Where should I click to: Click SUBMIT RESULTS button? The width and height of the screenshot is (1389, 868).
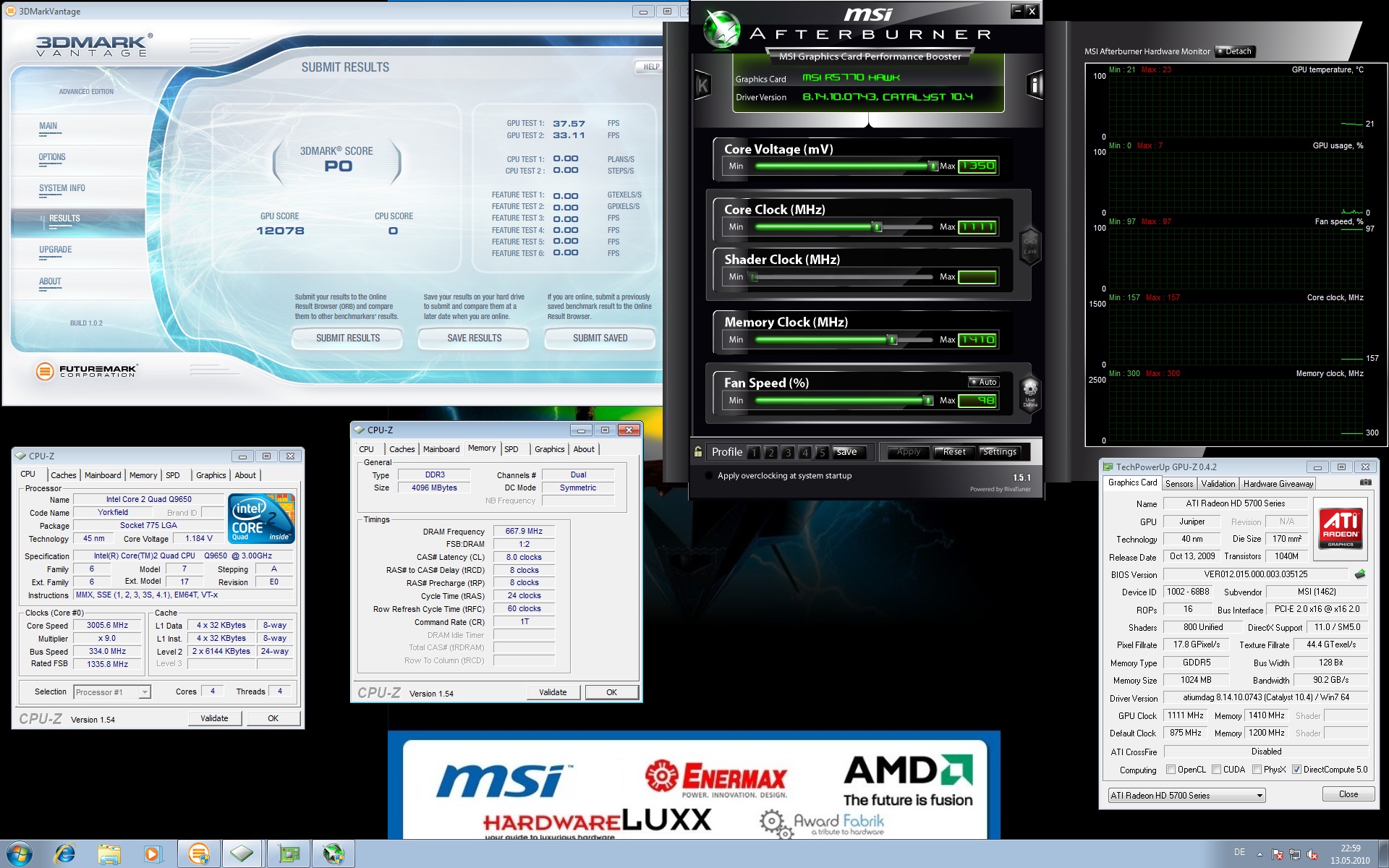[x=348, y=338]
